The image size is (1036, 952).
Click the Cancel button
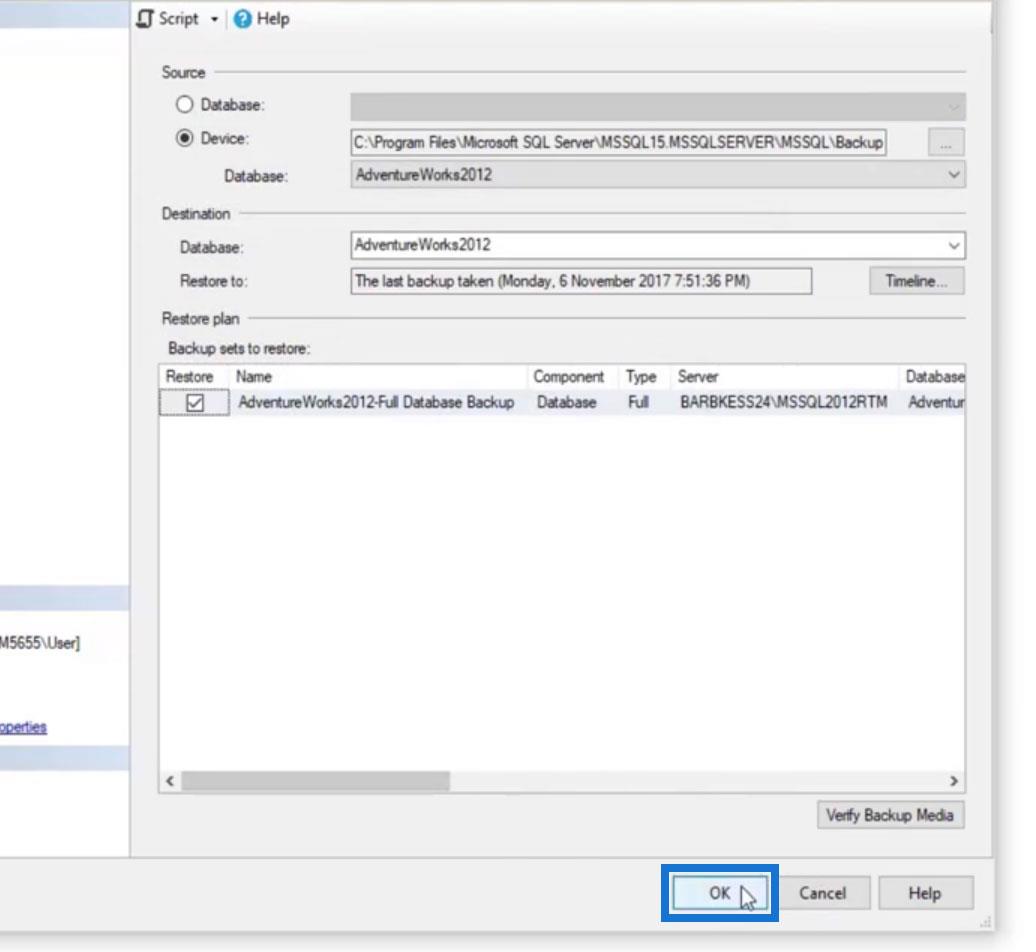click(823, 893)
